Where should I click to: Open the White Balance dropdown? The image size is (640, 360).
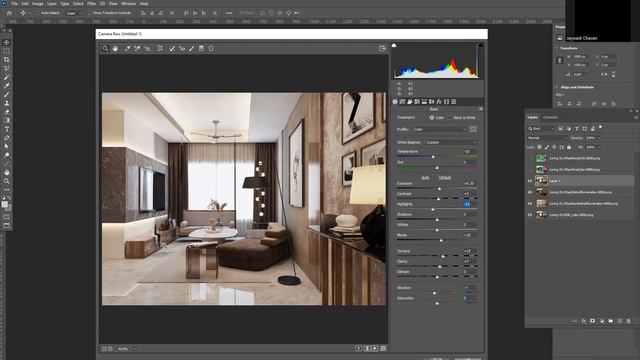point(451,142)
